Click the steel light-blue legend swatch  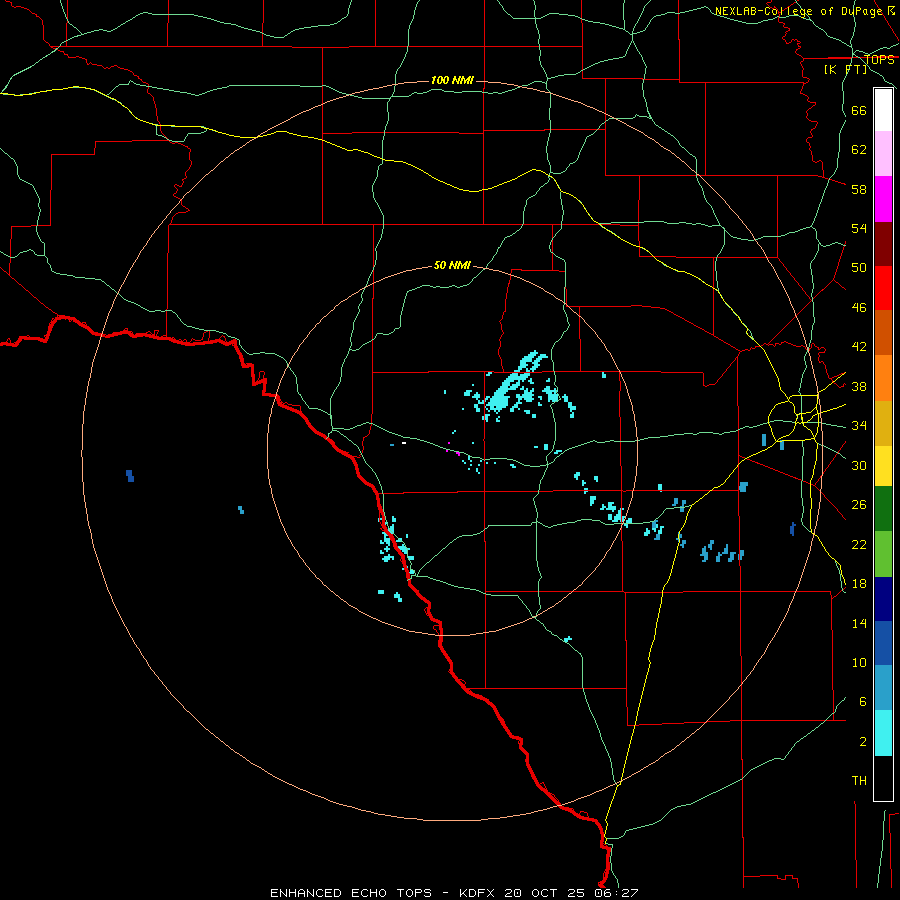click(883, 688)
